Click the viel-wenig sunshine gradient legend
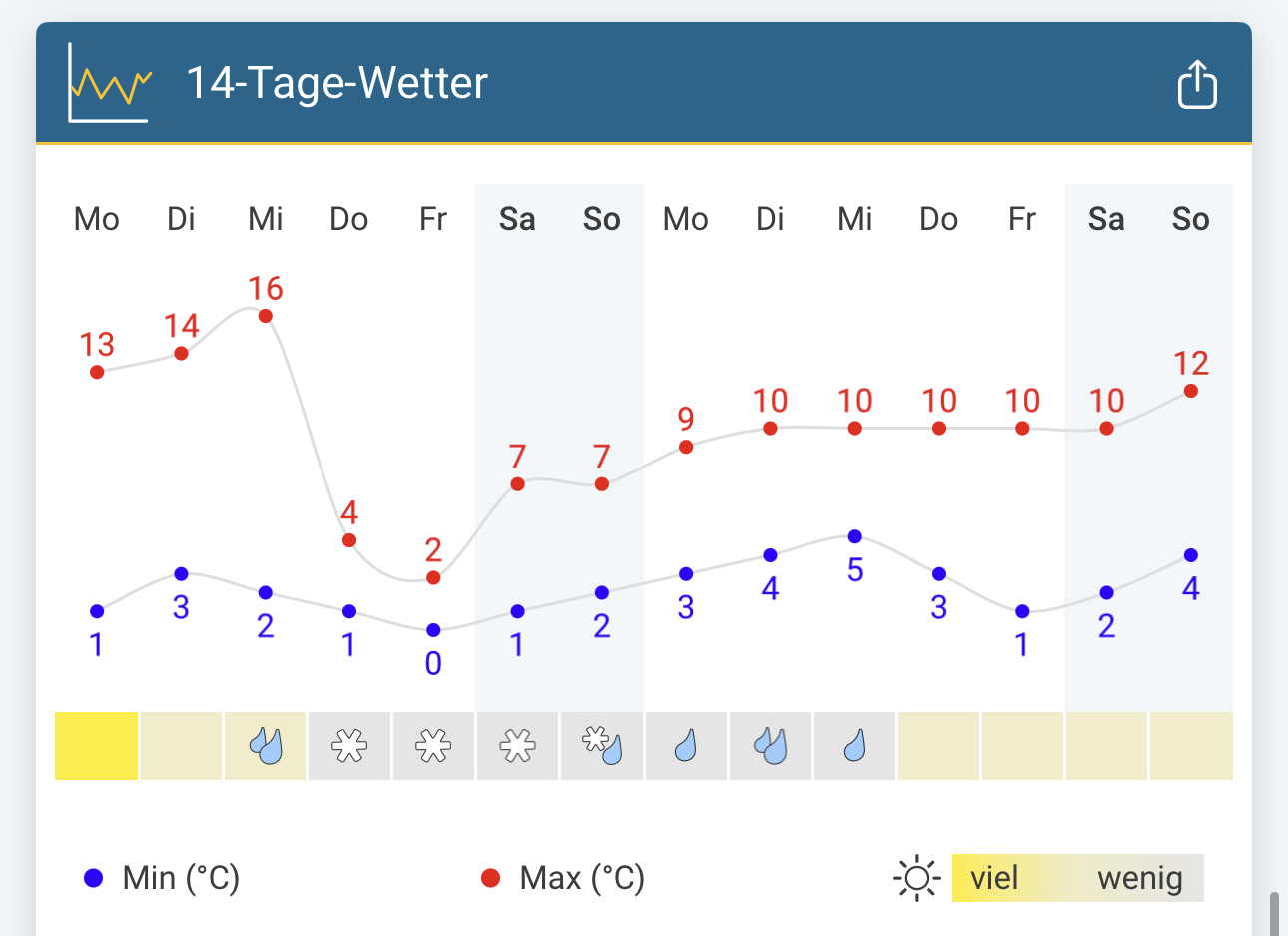Image resolution: width=1288 pixels, height=936 pixels. point(1076,879)
